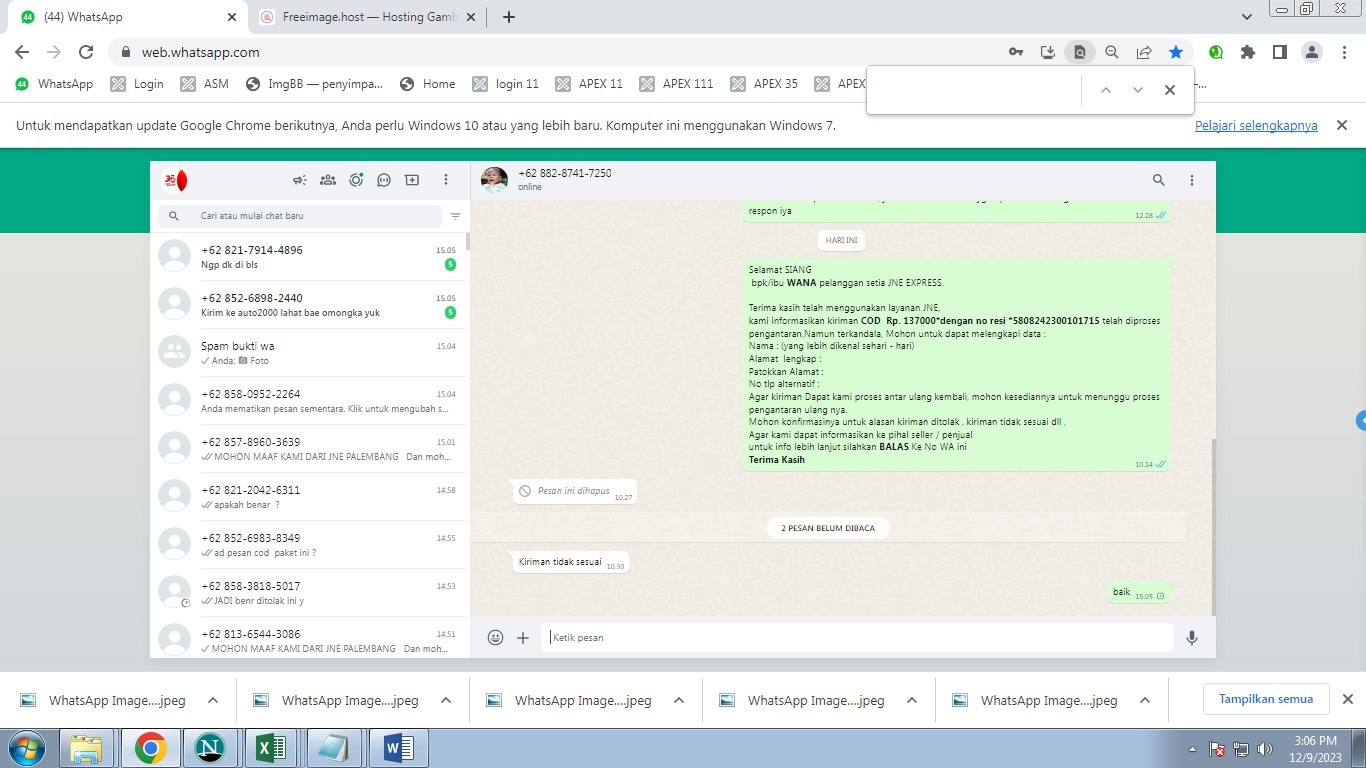Open a new browser tab

[x=509, y=17]
